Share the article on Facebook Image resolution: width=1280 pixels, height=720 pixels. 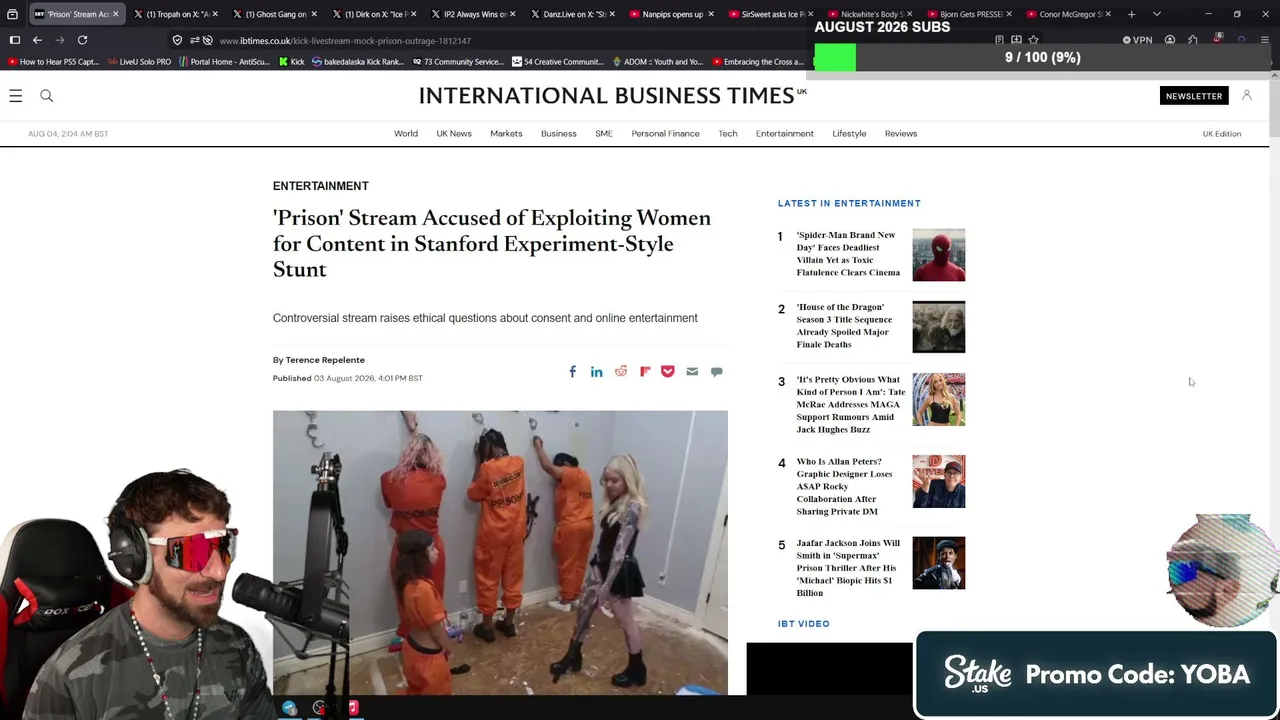point(572,371)
